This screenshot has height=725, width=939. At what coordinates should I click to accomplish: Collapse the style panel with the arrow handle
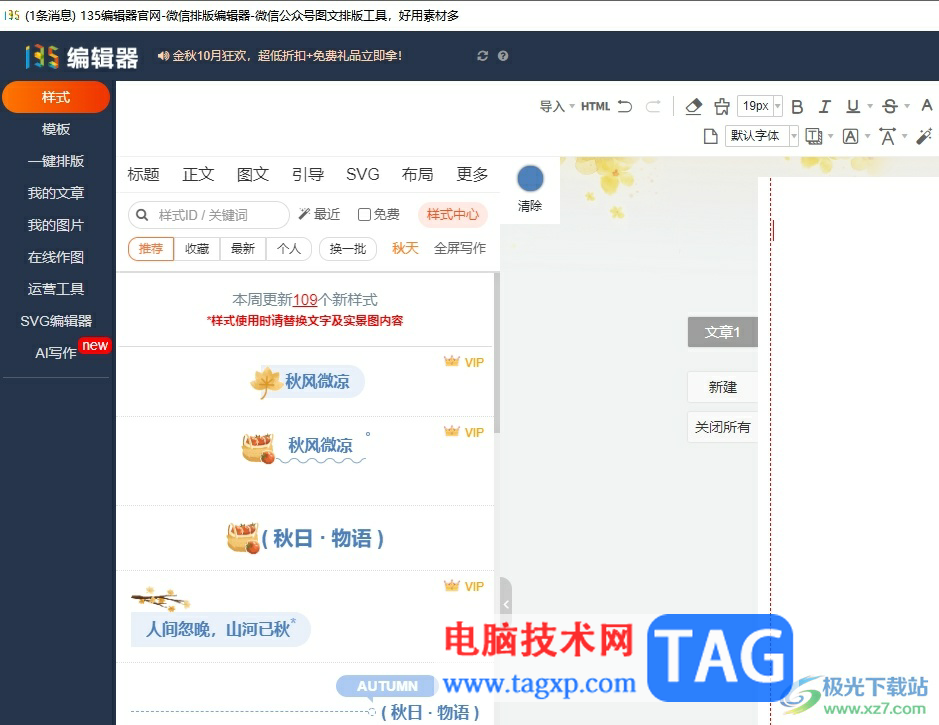pyautogui.click(x=506, y=604)
